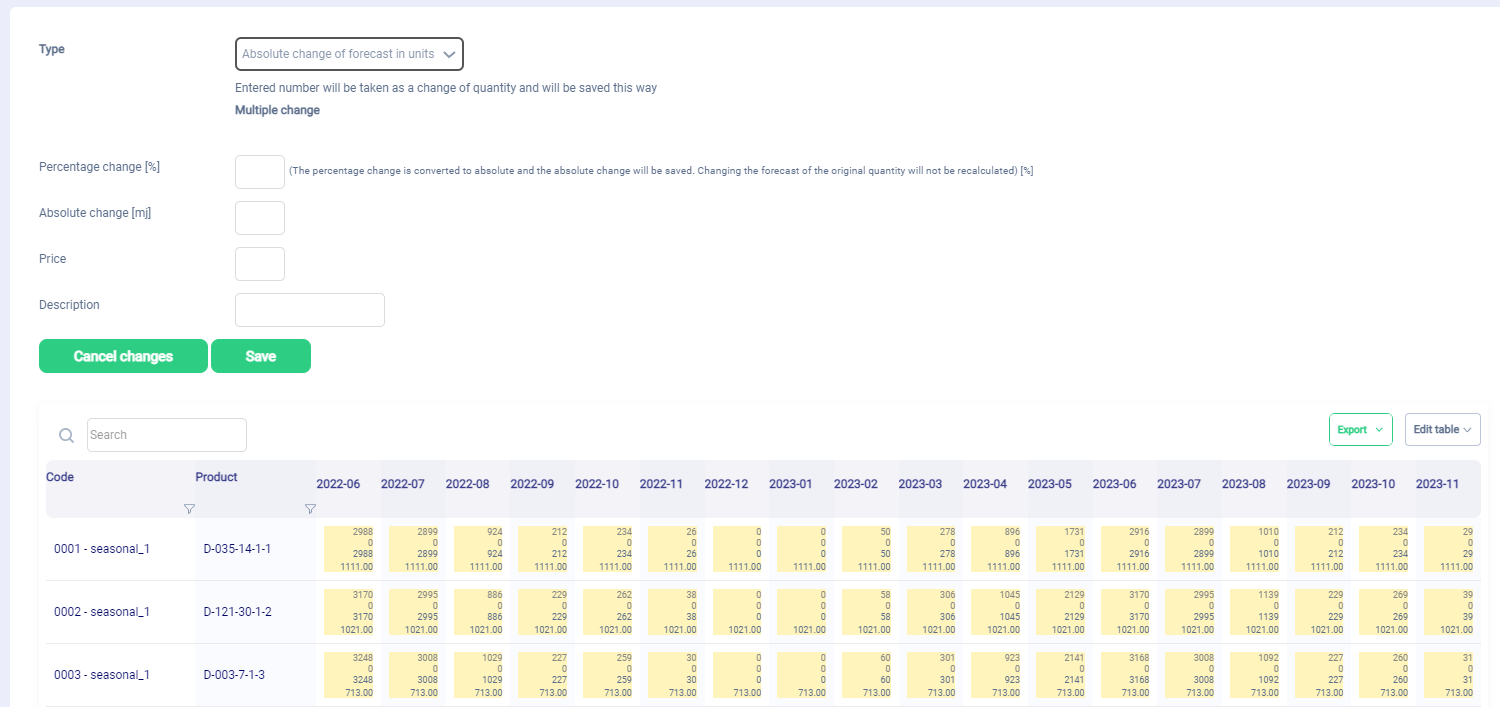
Task: Click into the Price input field
Action: click(260, 264)
